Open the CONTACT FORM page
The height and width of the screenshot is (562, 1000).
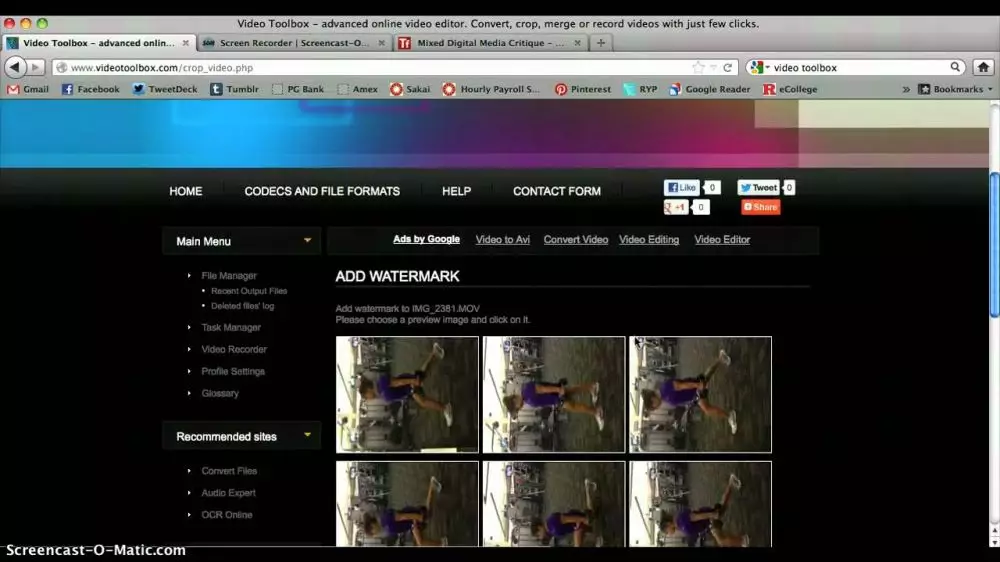(x=557, y=191)
